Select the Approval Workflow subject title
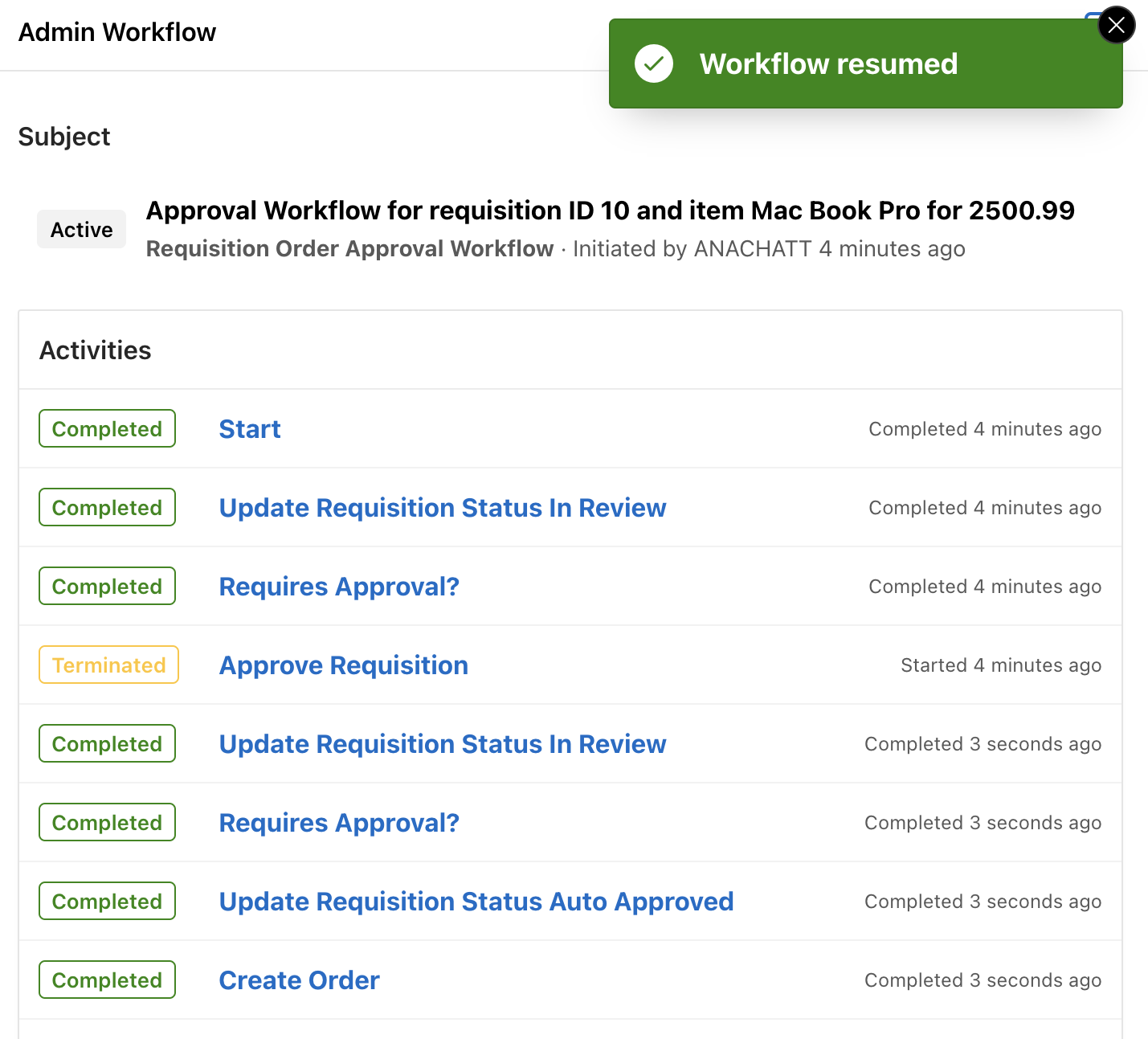This screenshot has height=1039, width=1148. [x=610, y=211]
